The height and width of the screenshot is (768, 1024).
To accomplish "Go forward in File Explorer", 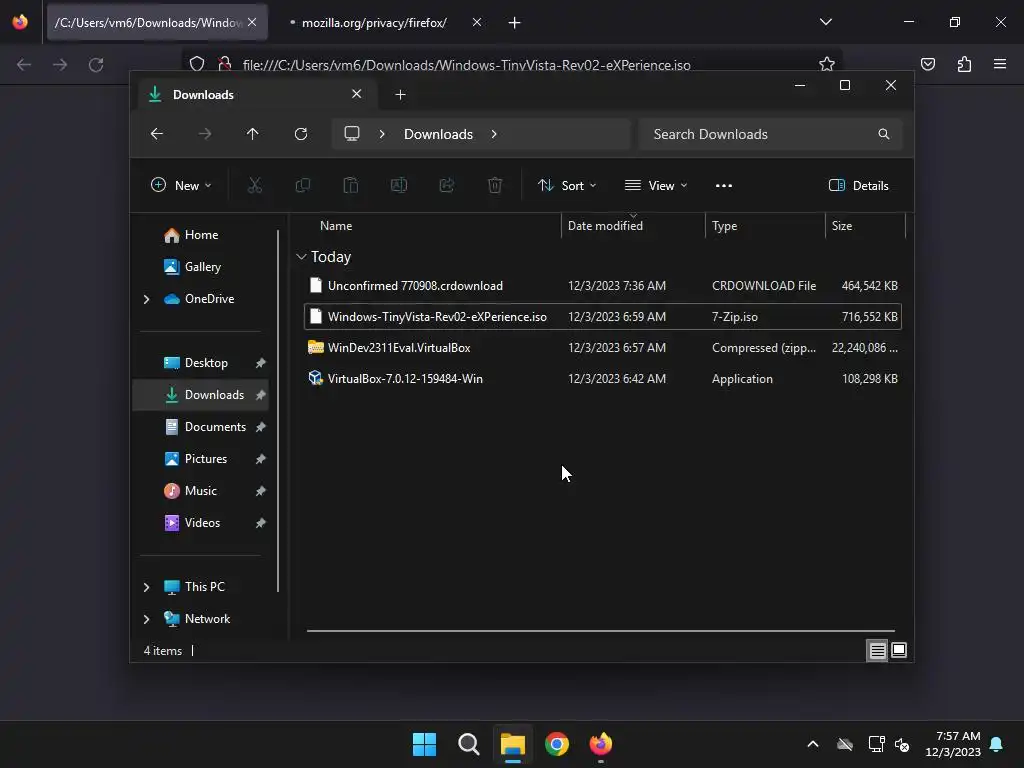I will tap(205, 134).
